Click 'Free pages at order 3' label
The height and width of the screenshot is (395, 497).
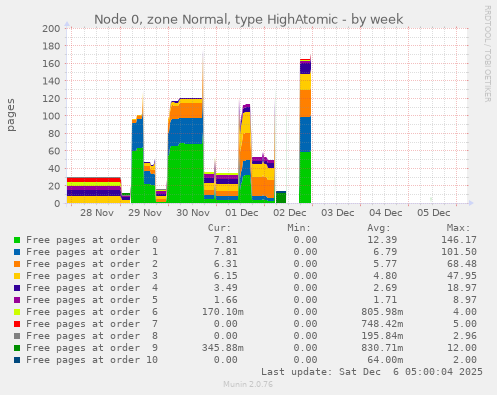(x=92, y=276)
